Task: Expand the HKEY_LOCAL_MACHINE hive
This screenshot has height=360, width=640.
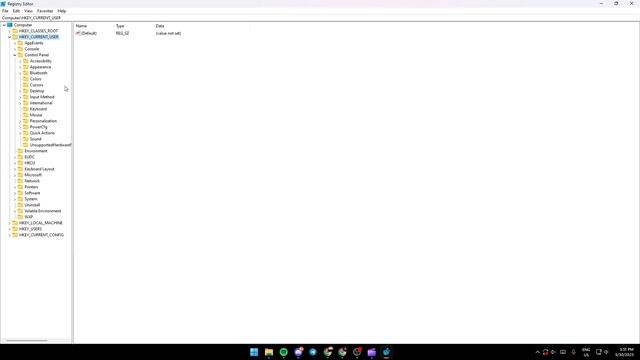Action: pyautogui.click(x=10, y=223)
